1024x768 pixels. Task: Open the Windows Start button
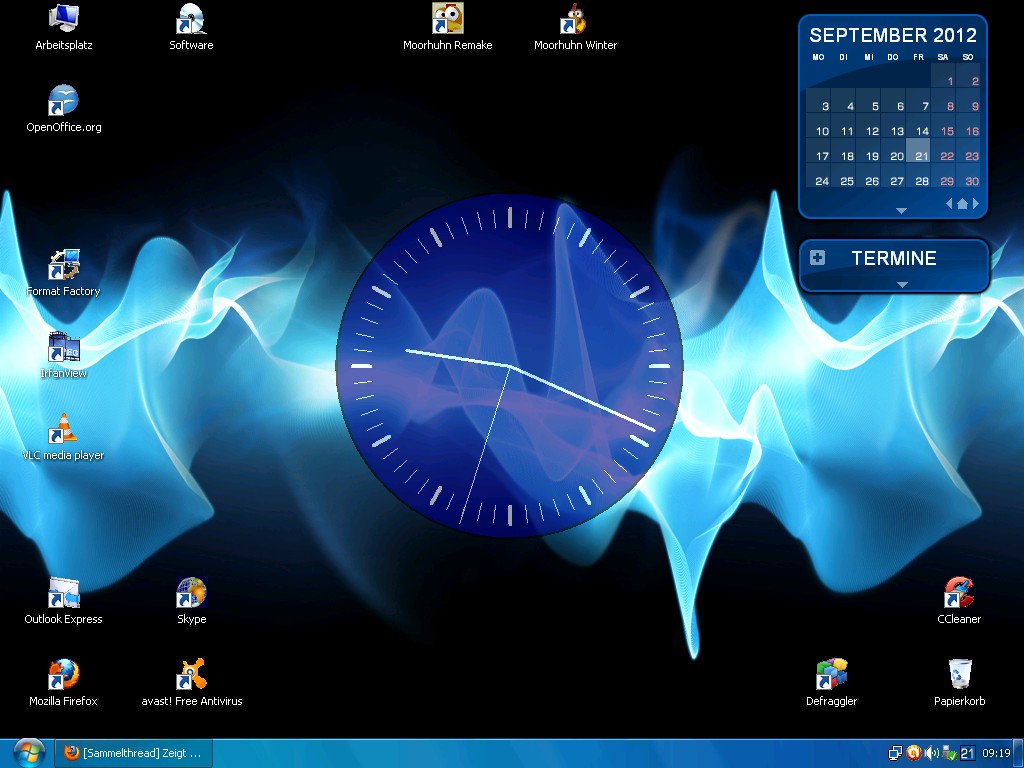pyautogui.click(x=29, y=753)
